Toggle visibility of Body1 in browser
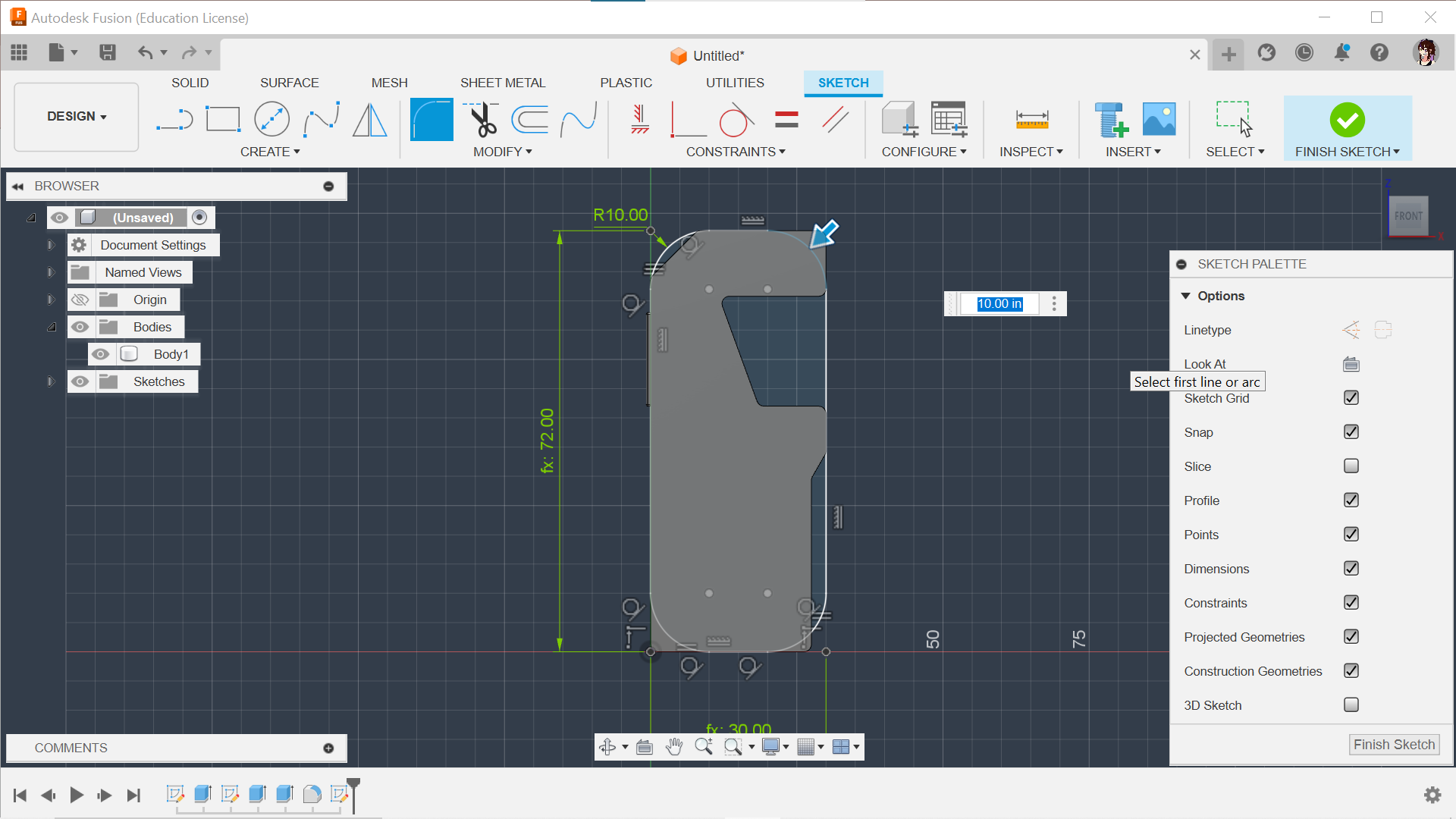 (99, 353)
